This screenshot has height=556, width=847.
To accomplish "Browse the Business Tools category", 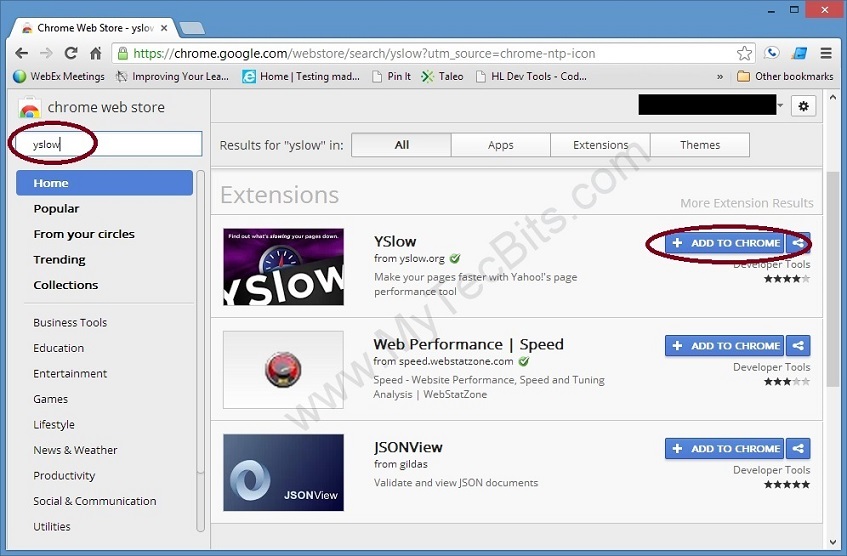I will [70, 323].
